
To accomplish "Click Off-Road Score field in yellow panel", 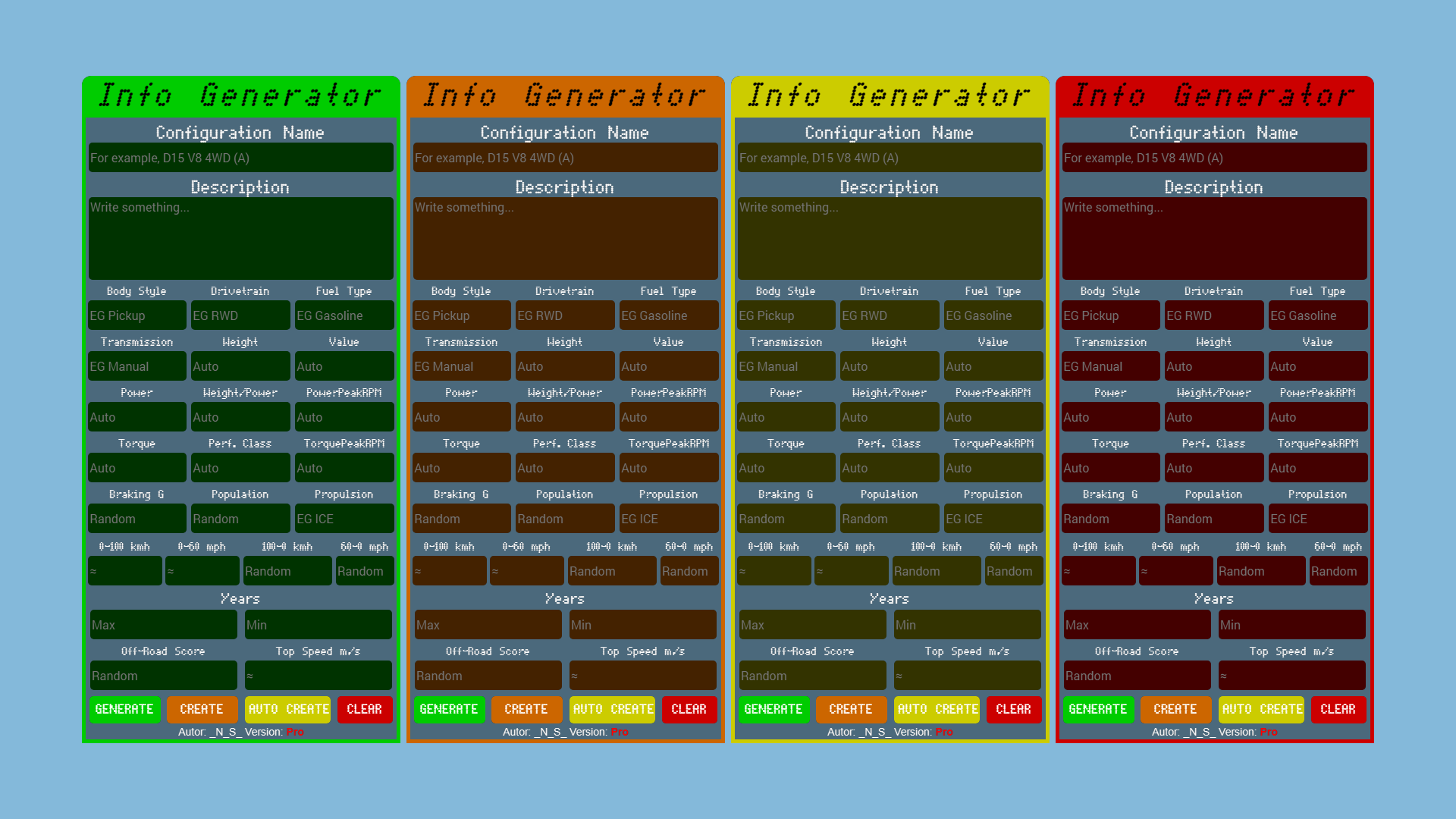I will (813, 676).
